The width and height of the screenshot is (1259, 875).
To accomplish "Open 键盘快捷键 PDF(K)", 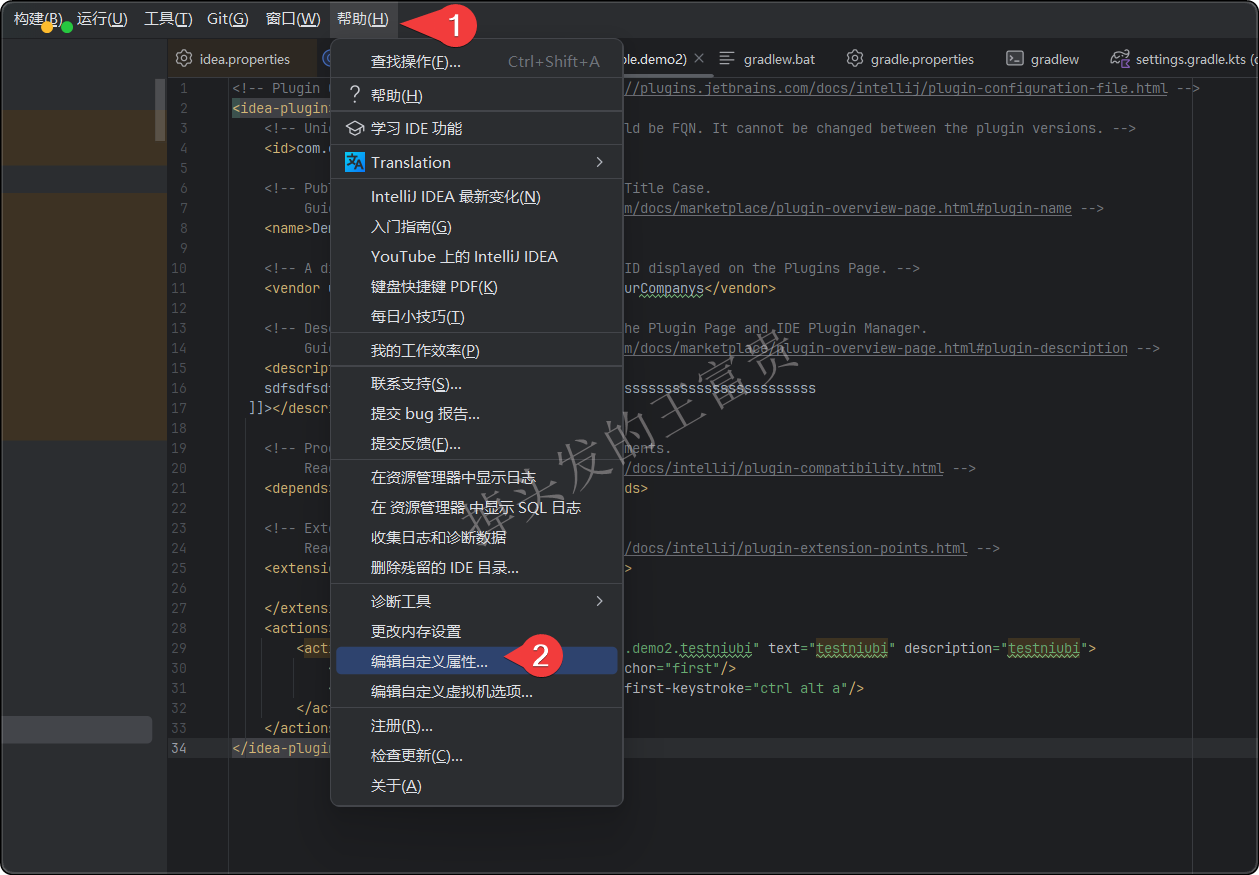I will click(477, 287).
